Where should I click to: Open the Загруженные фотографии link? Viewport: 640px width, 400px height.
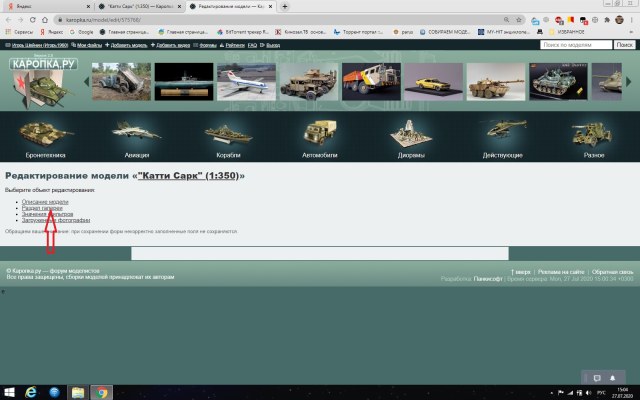56,220
